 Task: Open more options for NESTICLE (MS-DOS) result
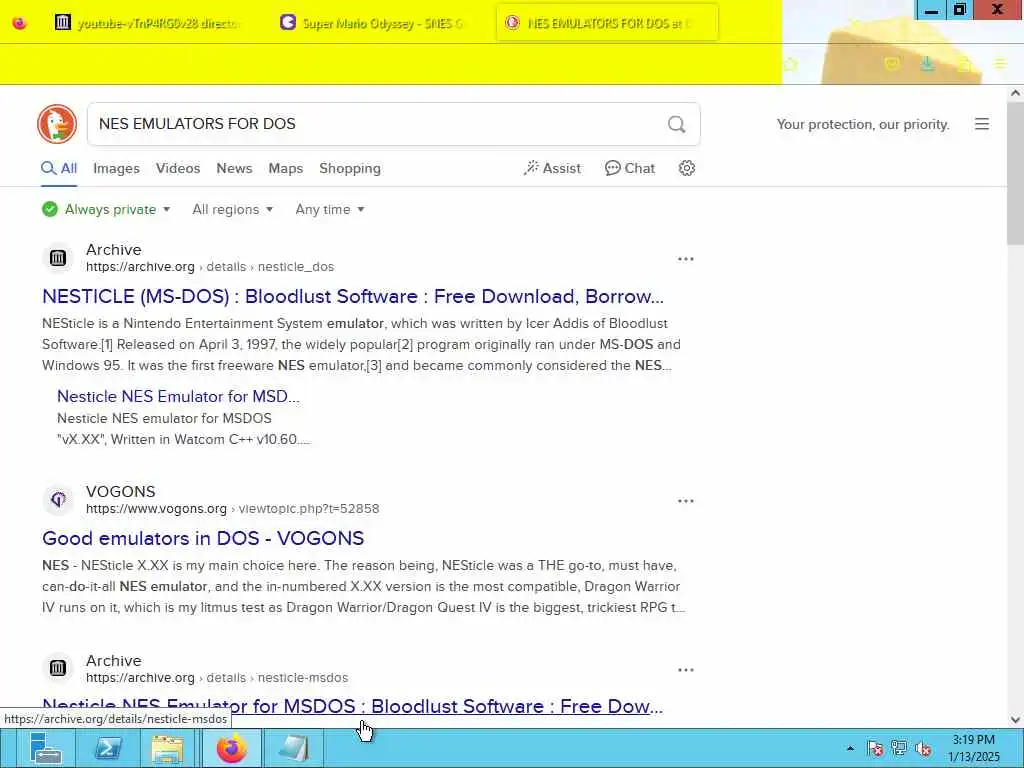[x=686, y=259]
